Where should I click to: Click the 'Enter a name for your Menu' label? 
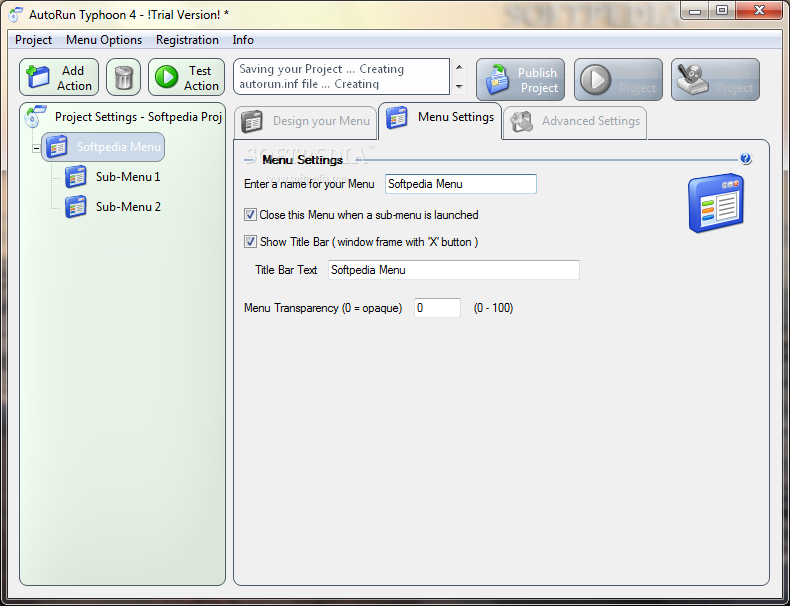[309, 184]
